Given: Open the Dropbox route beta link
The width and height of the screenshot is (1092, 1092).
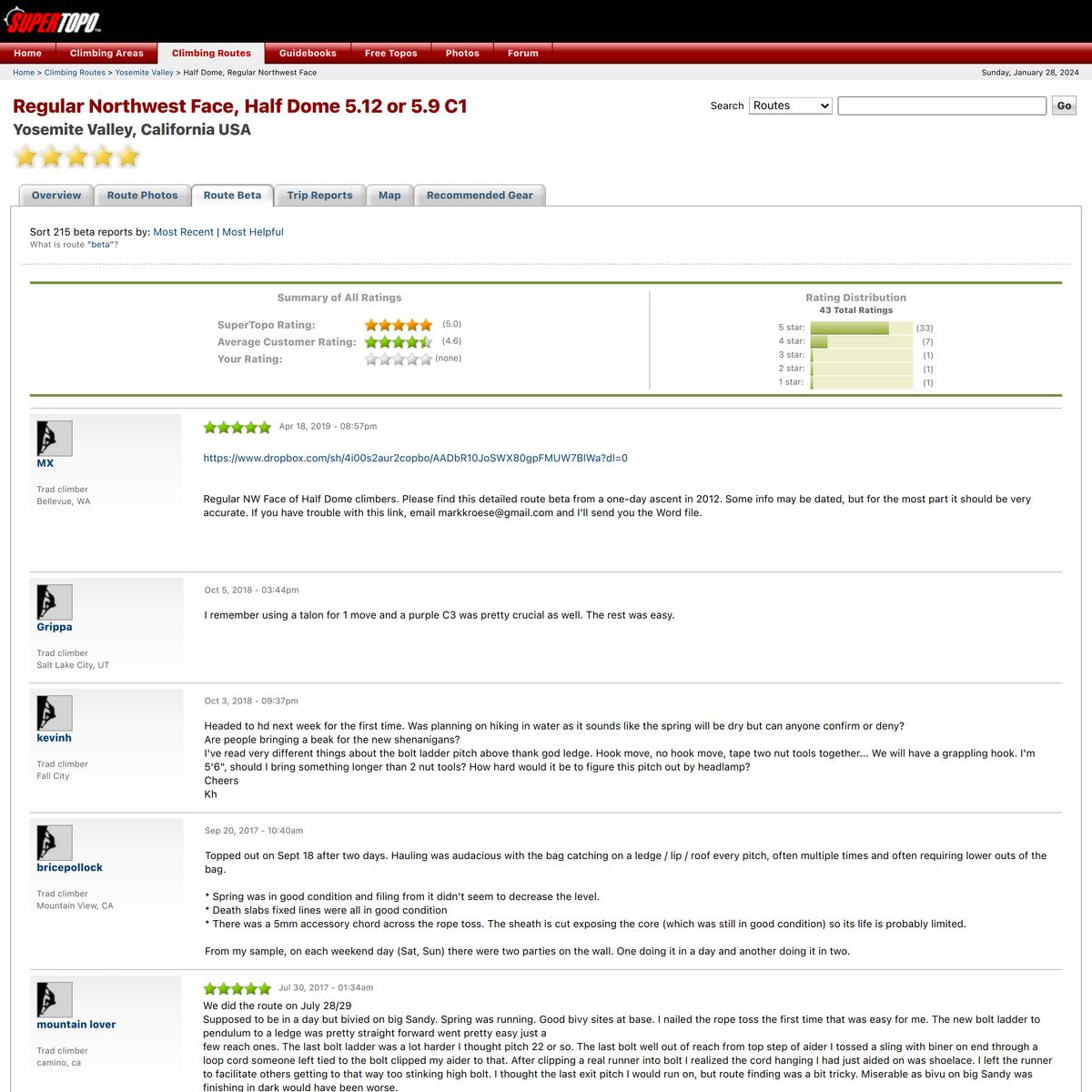Looking at the screenshot, I should pos(415,458).
